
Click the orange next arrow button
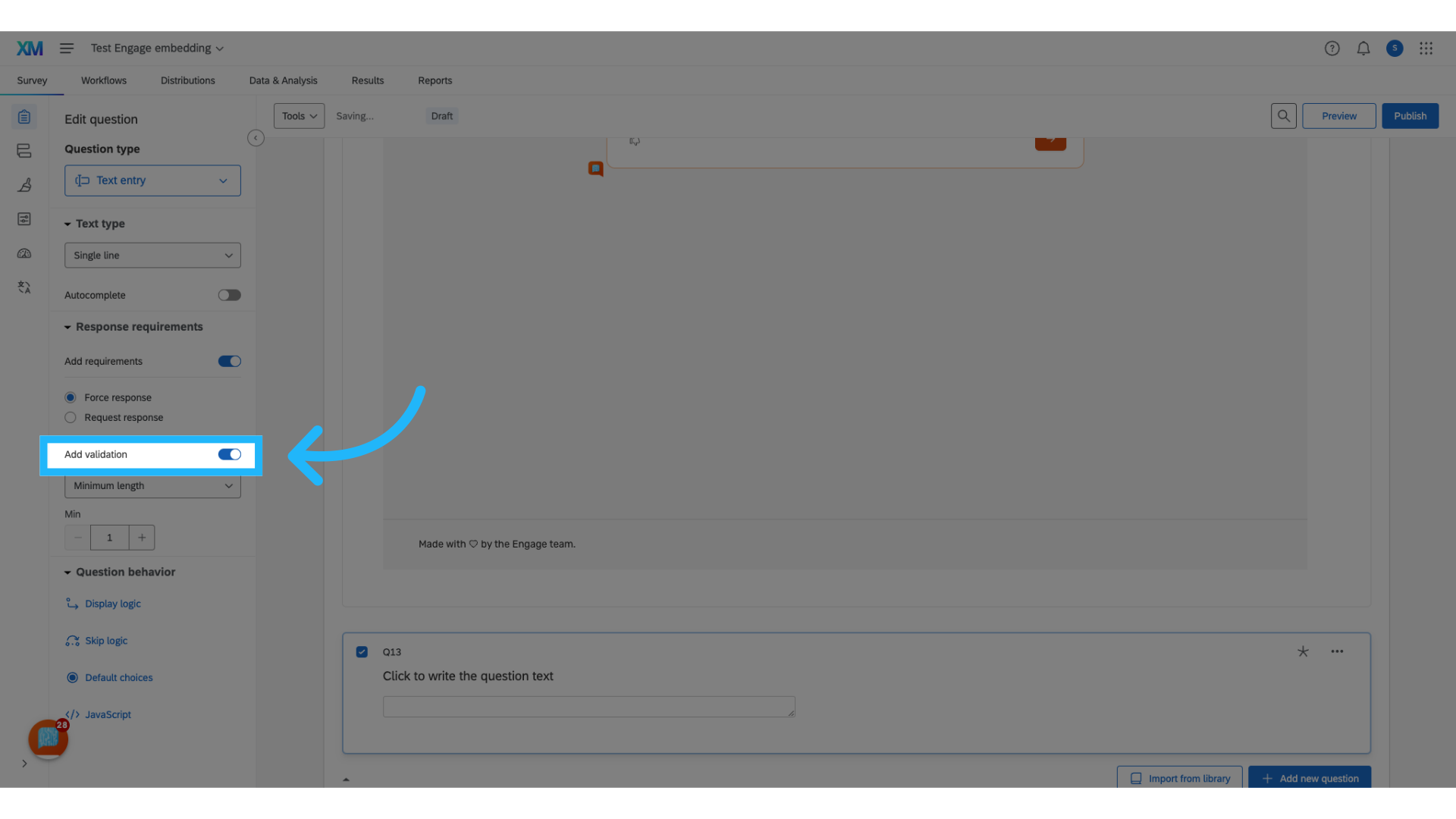coord(1050,142)
